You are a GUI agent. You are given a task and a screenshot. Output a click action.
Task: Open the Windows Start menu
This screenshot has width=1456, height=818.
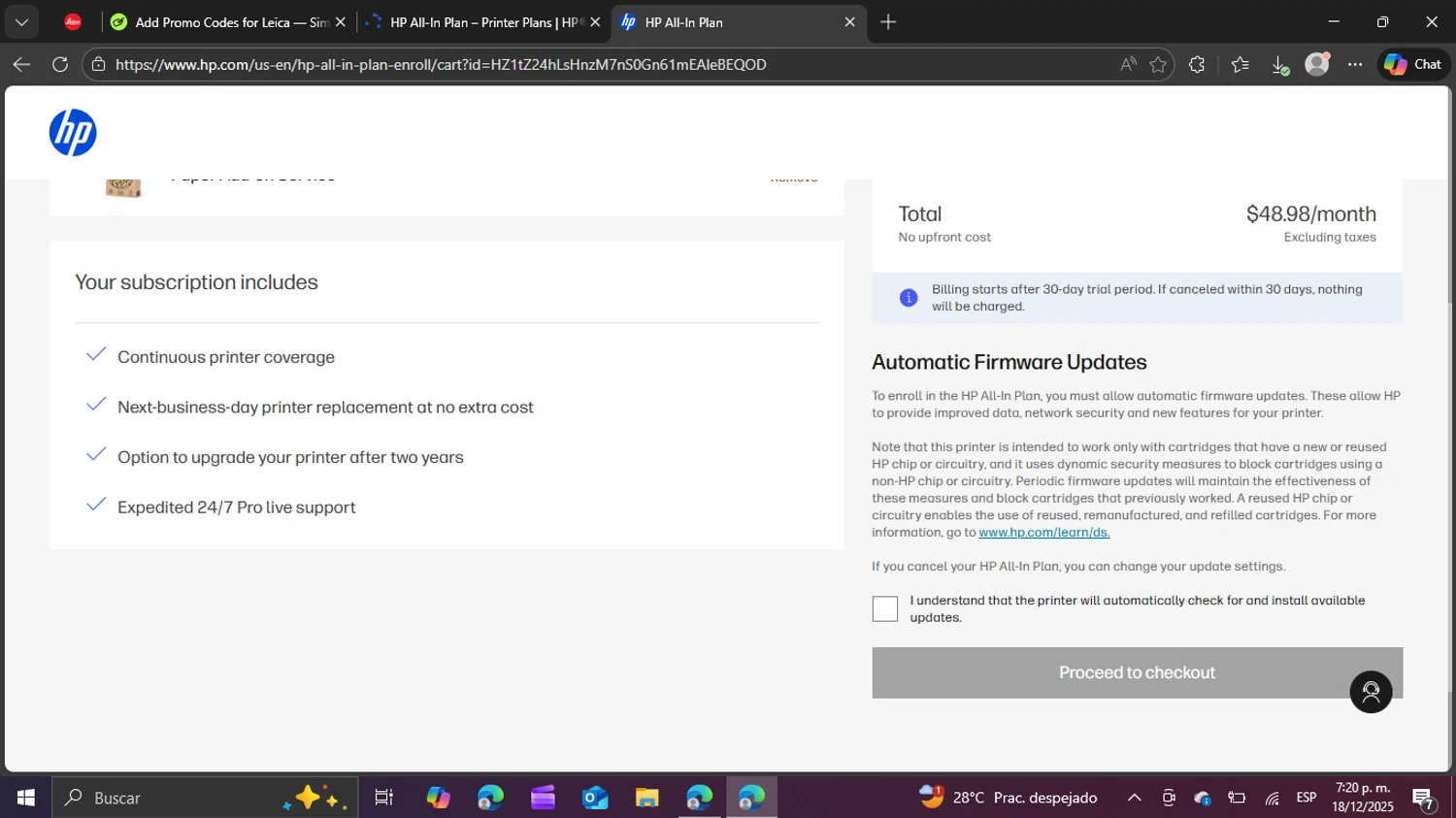pyautogui.click(x=25, y=798)
